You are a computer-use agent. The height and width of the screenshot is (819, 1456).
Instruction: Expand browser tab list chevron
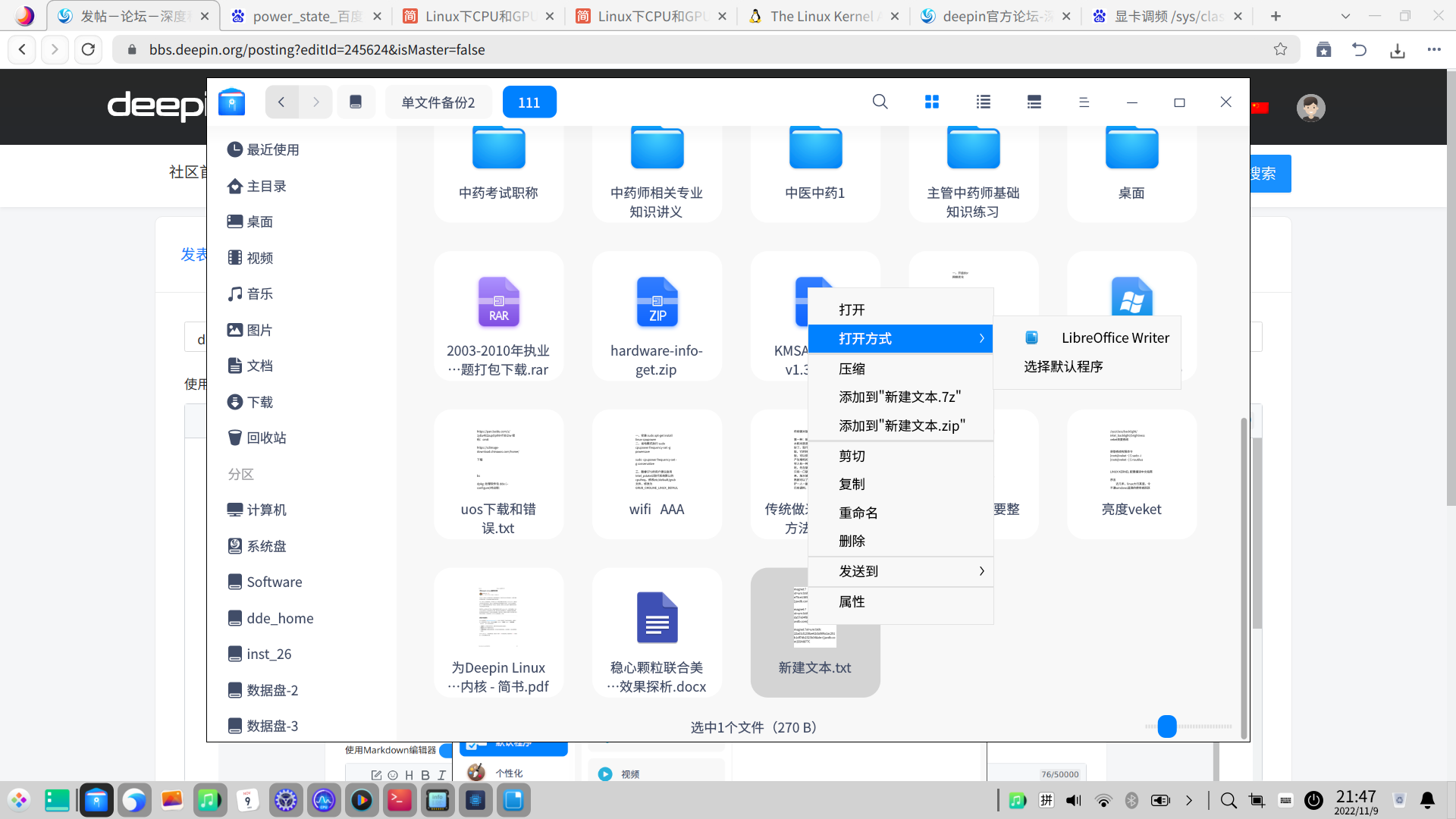click(x=1345, y=16)
